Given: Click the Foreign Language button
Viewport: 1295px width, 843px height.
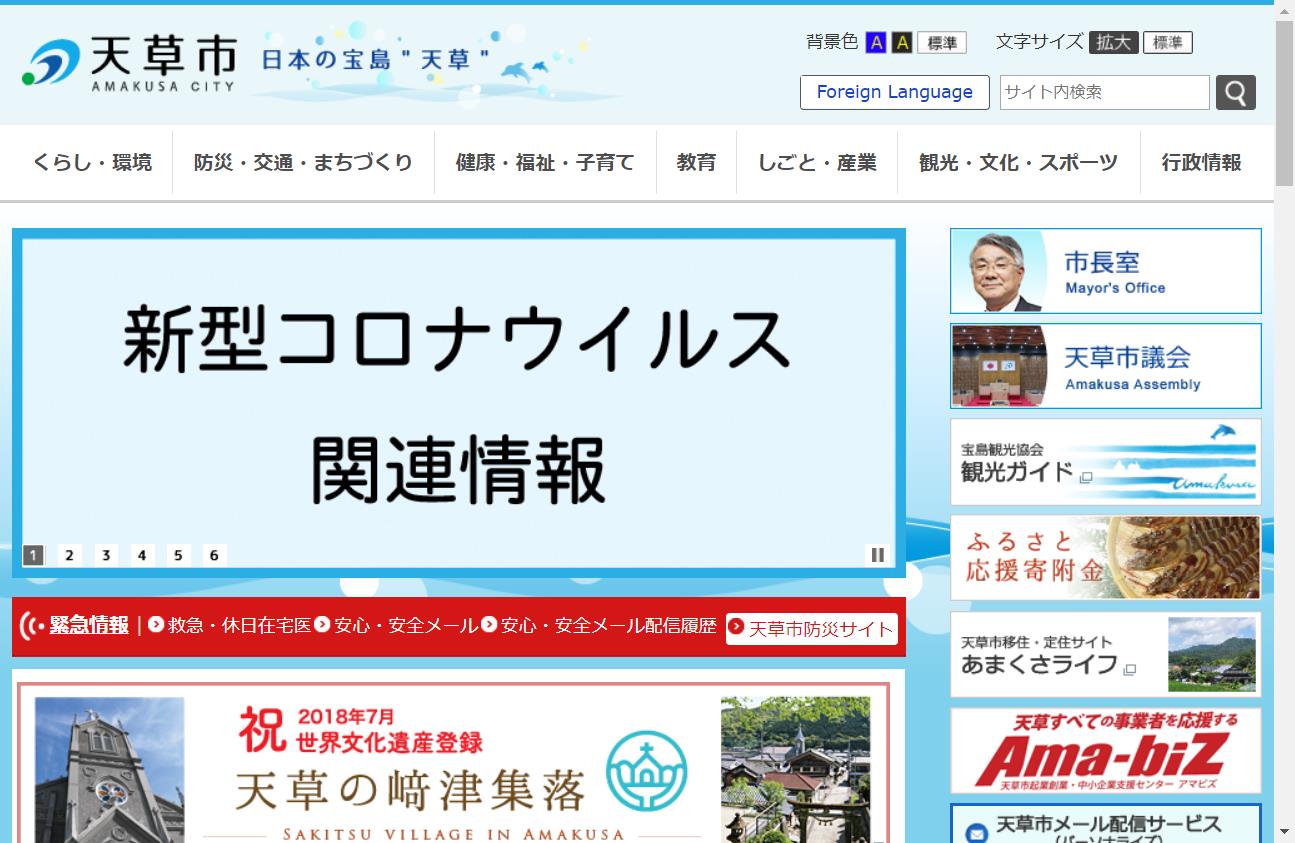Looking at the screenshot, I should point(894,92).
